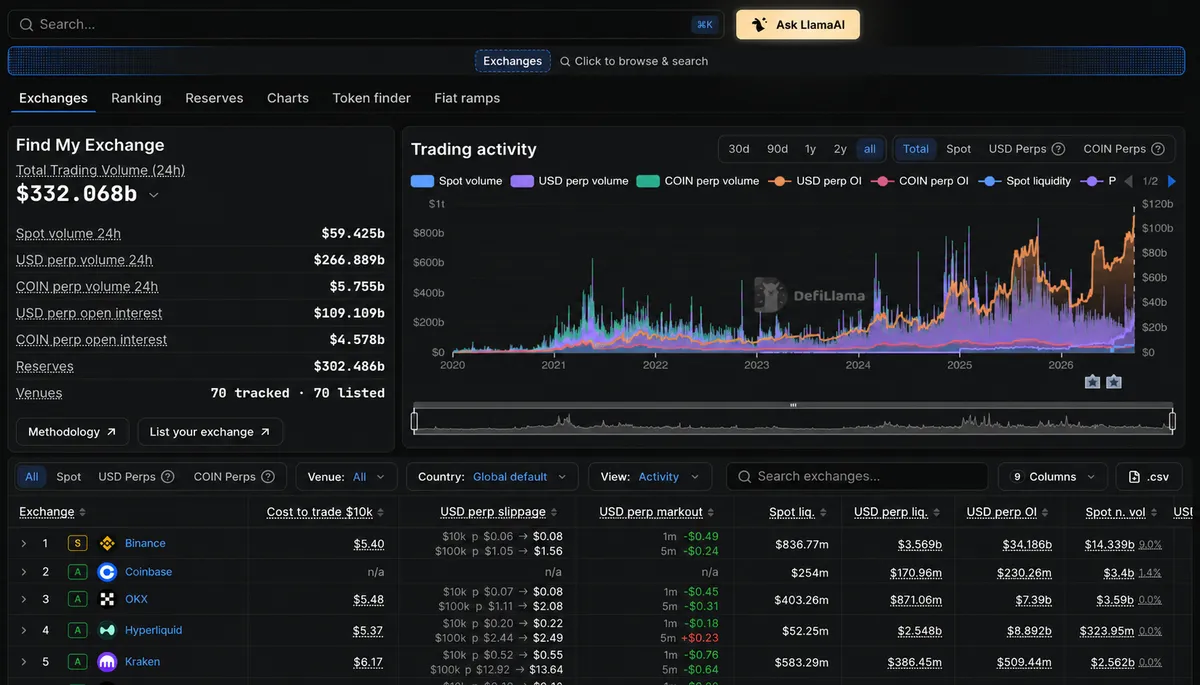1200x685 pixels.
Task: Click the llama icon in Ask LlamaAI
Action: point(760,25)
